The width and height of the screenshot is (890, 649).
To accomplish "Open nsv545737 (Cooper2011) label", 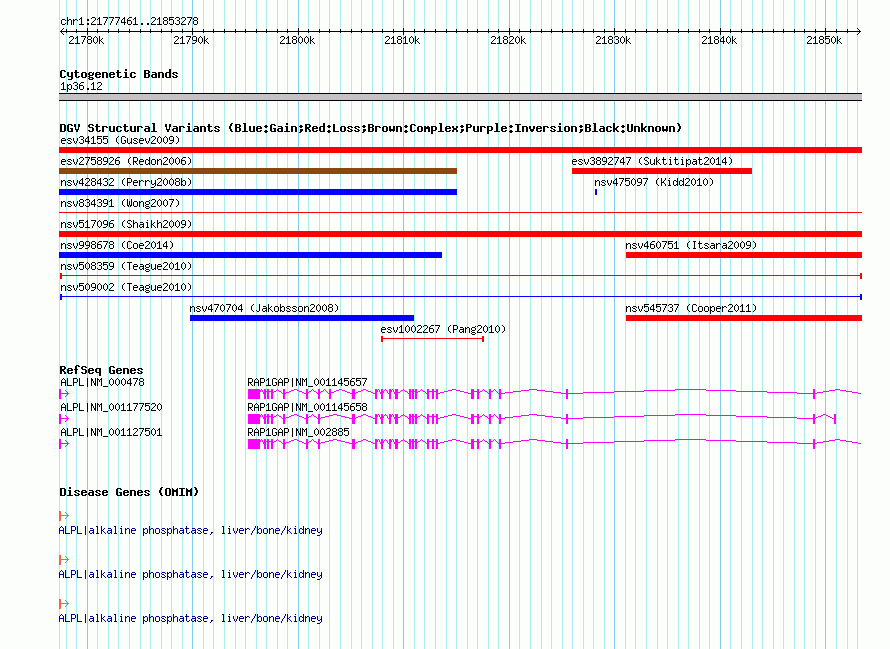I will pos(691,308).
